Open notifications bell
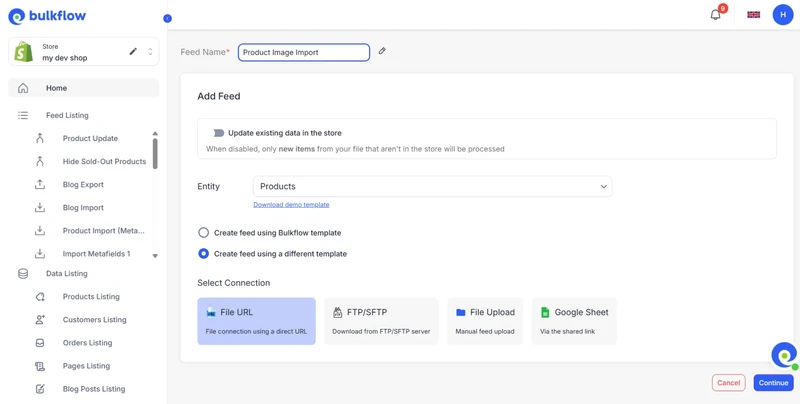The image size is (800, 404). (716, 14)
